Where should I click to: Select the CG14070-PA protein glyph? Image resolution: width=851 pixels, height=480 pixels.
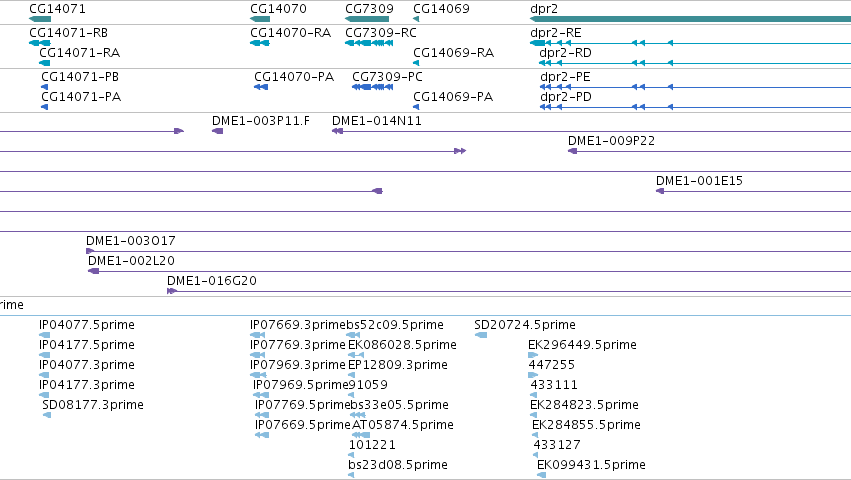(261, 87)
